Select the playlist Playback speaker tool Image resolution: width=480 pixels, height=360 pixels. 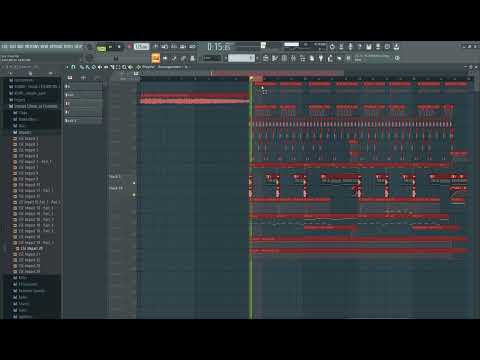(130, 67)
